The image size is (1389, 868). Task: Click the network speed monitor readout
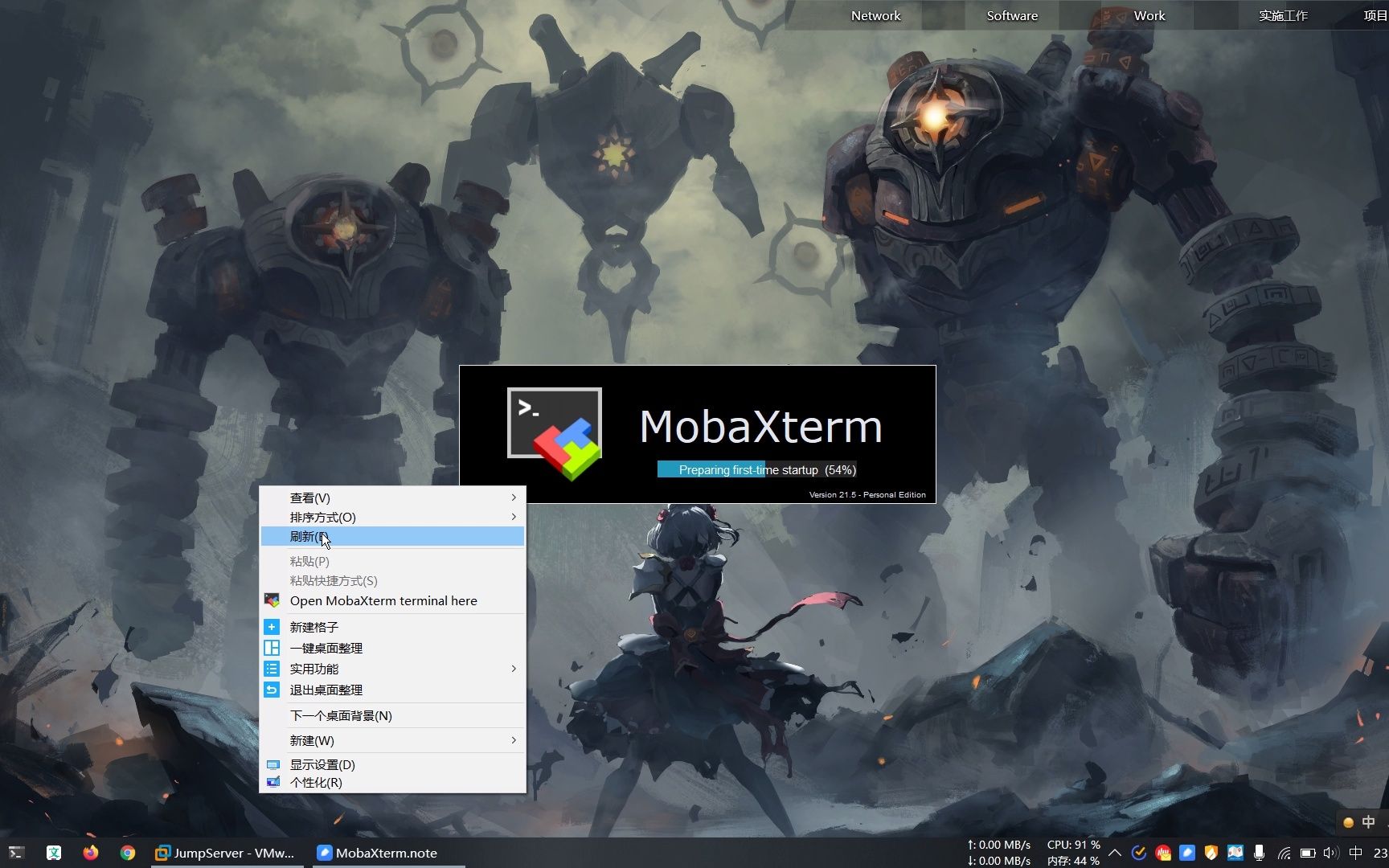tap(999, 853)
